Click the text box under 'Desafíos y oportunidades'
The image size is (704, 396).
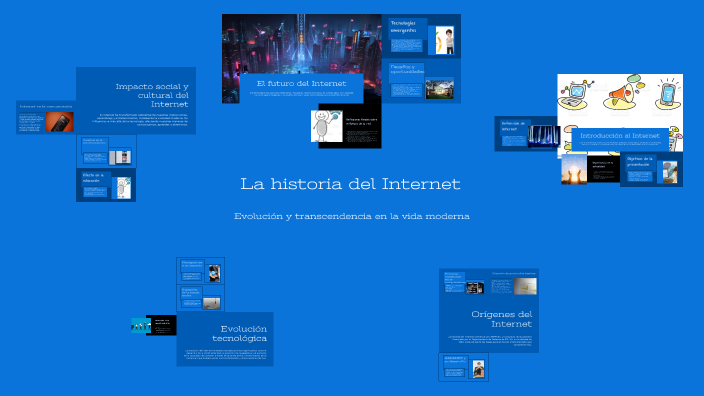coord(406,90)
